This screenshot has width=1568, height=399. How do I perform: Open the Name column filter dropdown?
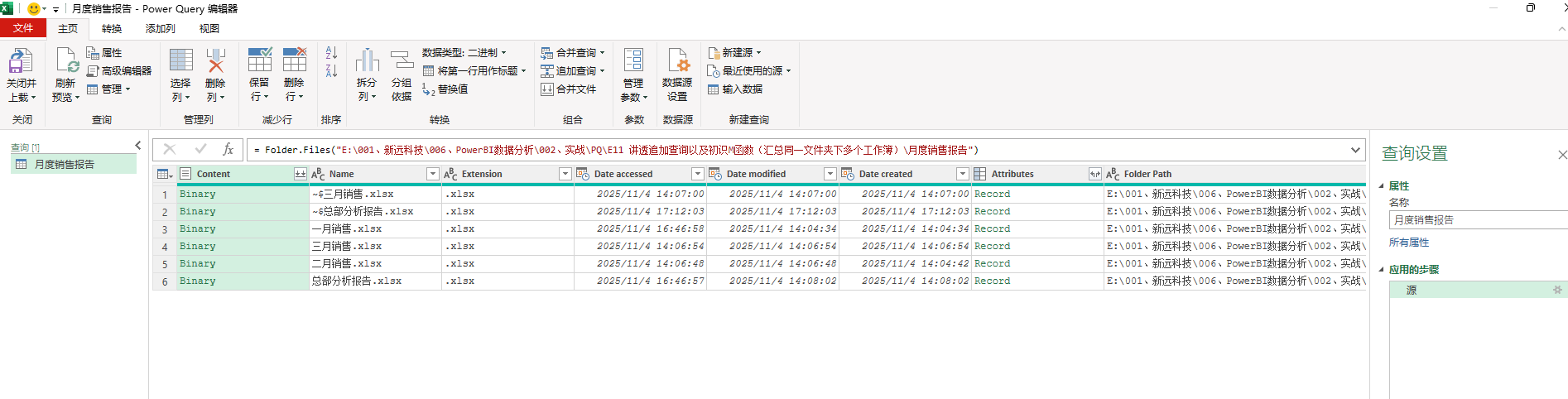tap(432, 174)
